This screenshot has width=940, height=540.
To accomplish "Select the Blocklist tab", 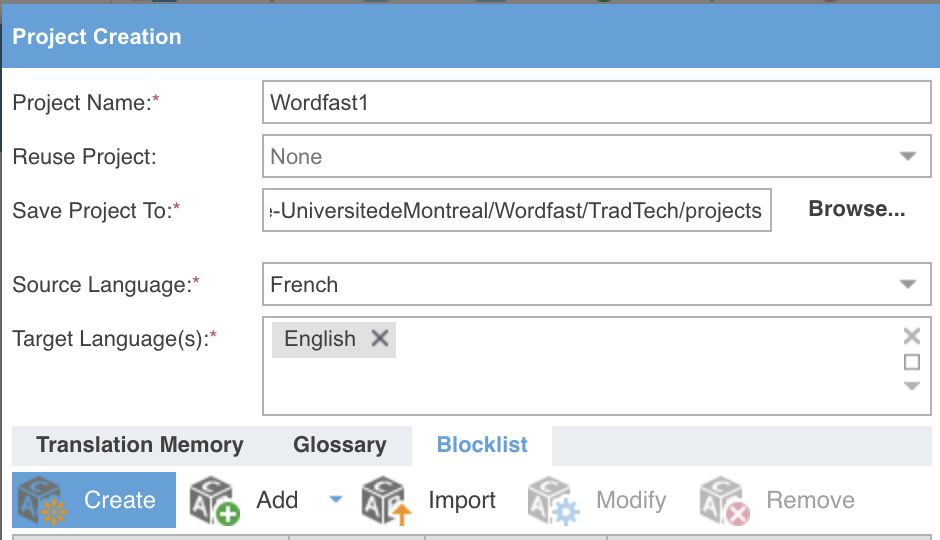I will (482, 445).
